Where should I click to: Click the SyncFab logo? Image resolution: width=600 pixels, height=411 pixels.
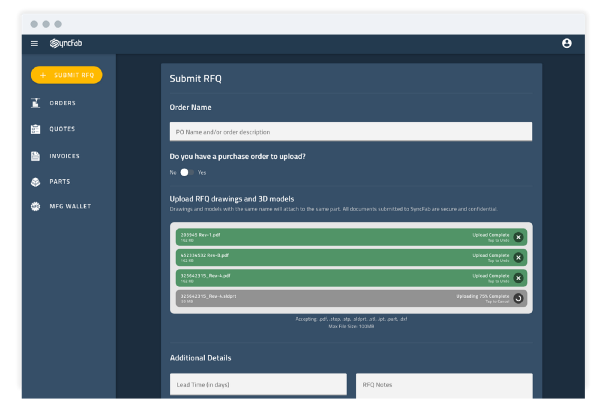coord(66,43)
